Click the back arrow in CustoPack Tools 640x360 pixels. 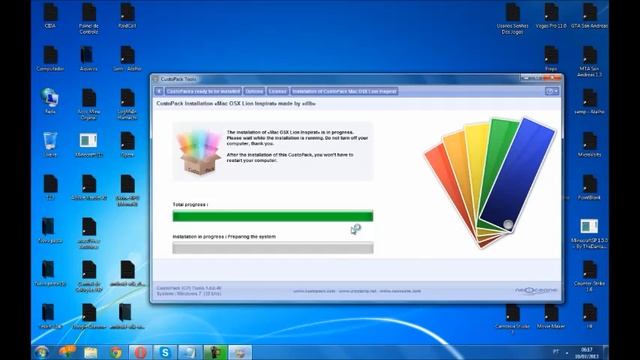point(159,91)
